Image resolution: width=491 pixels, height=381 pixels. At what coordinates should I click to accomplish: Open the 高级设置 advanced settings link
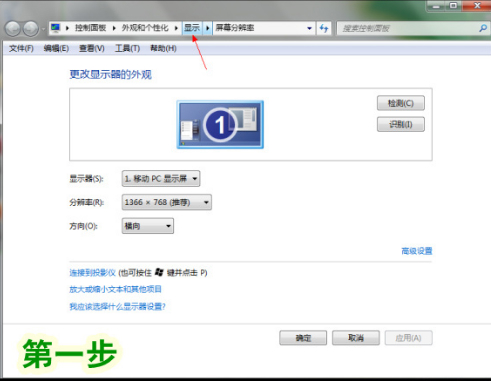[417, 251]
